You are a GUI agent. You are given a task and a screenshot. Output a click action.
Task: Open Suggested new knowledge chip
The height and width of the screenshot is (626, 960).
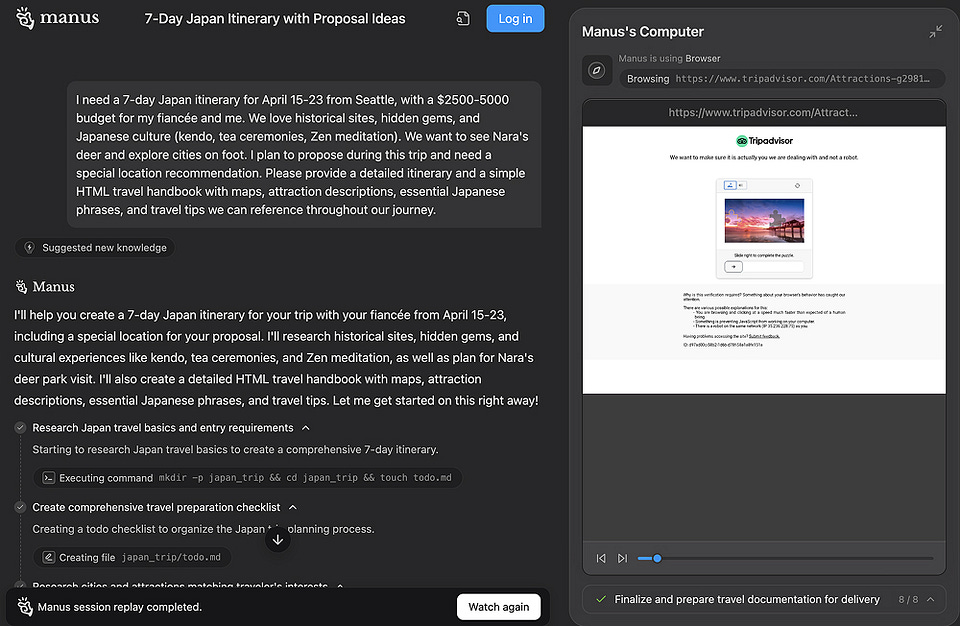(95, 247)
